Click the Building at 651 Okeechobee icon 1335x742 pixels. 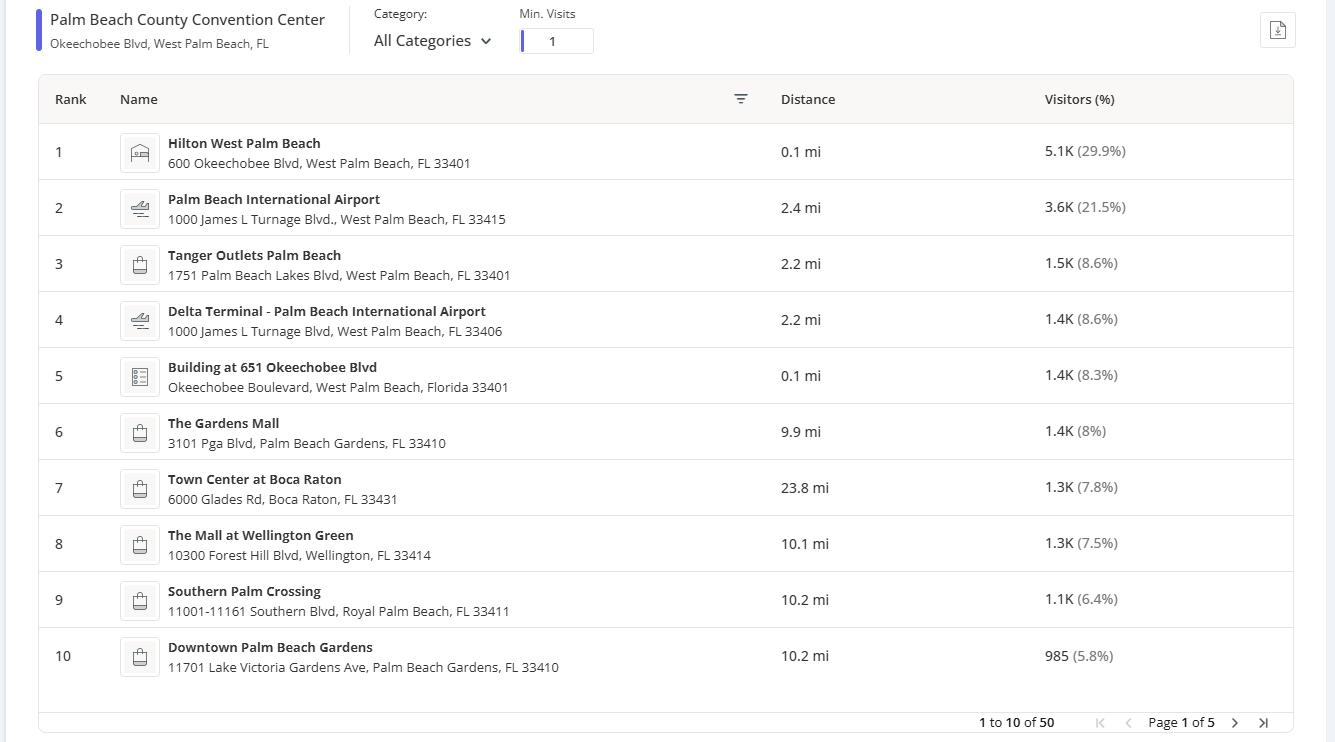click(x=140, y=377)
